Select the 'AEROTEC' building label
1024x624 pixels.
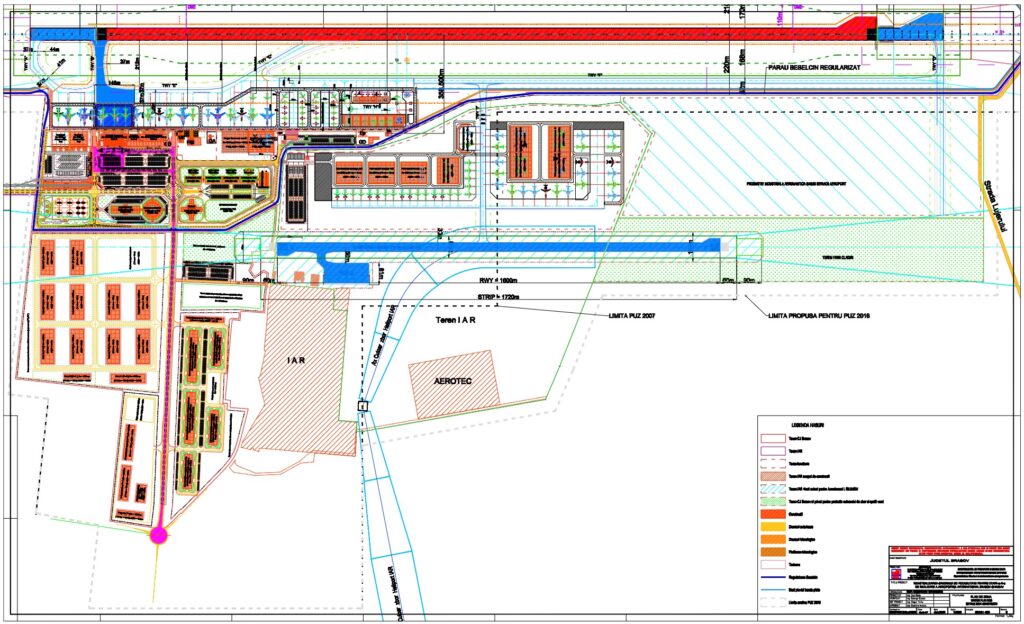pyautogui.click(x=453, y=381)
